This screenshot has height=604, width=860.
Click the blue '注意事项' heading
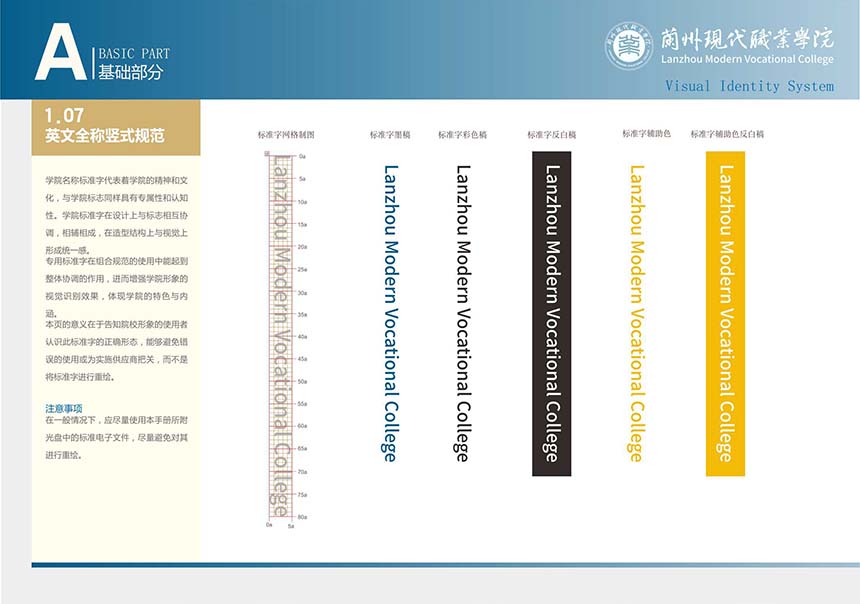point(64,408)
